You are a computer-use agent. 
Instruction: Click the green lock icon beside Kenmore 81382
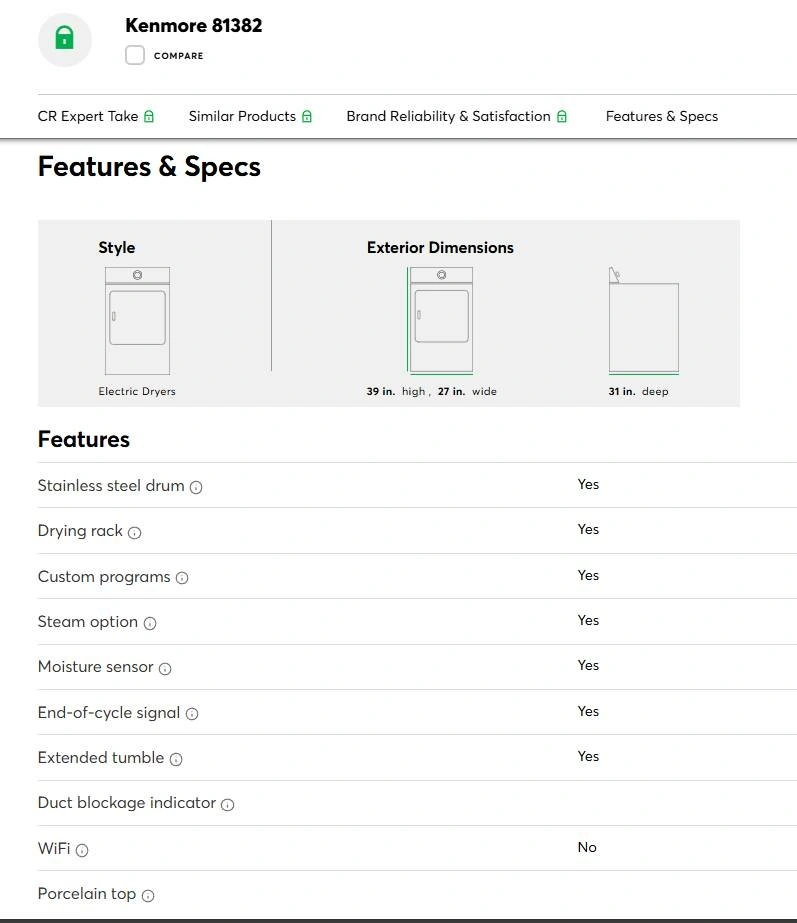(x=65, y=39)
